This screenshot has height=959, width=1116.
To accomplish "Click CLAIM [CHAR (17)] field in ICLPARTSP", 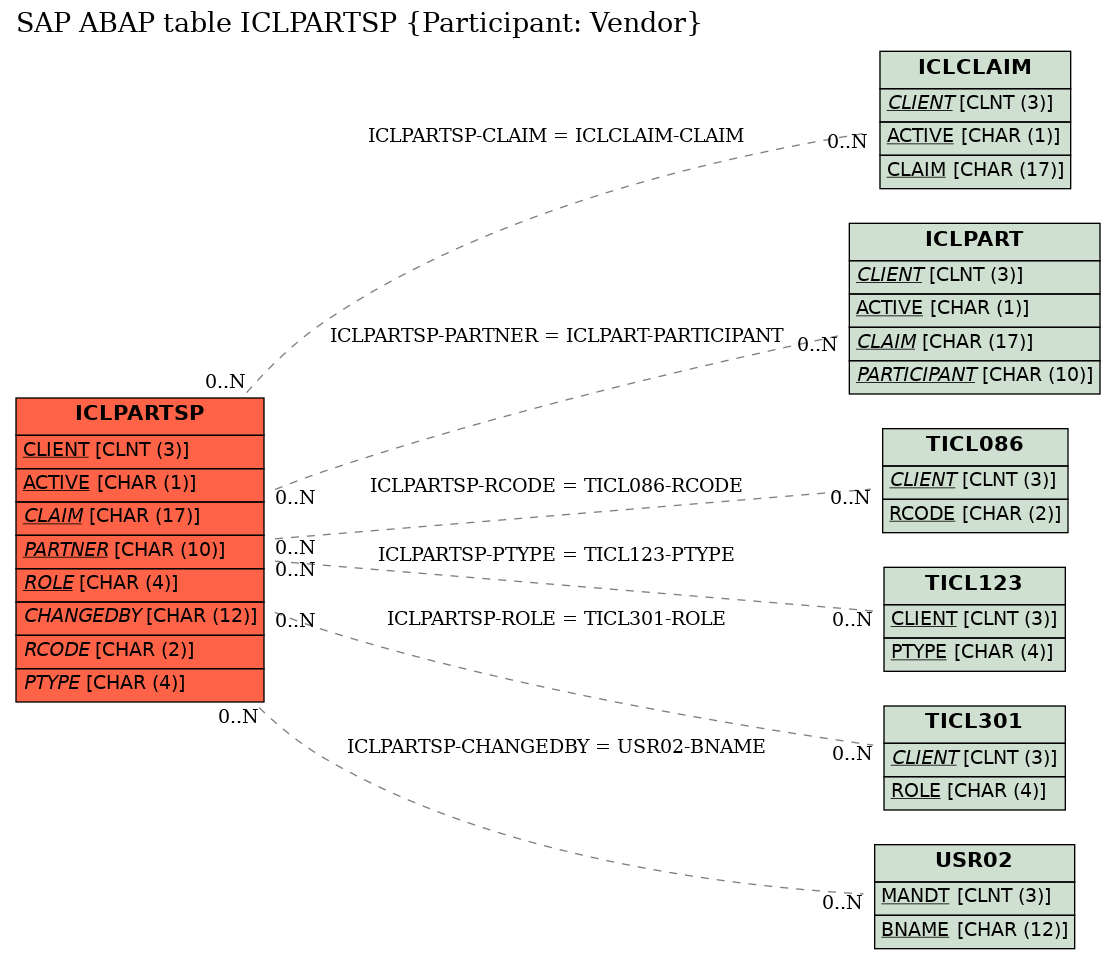I will point(140,518).
